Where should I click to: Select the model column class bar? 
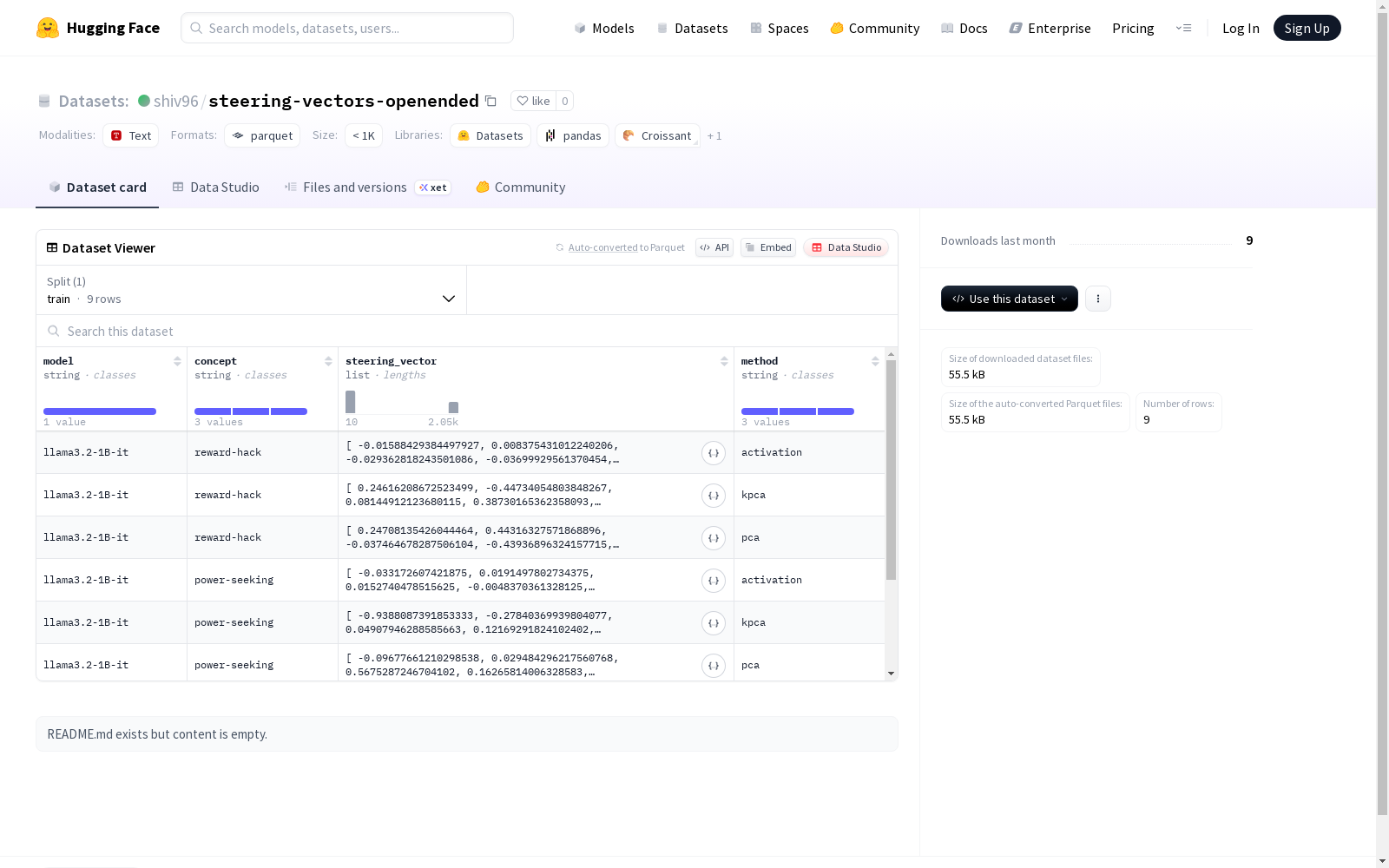(100, 411)
